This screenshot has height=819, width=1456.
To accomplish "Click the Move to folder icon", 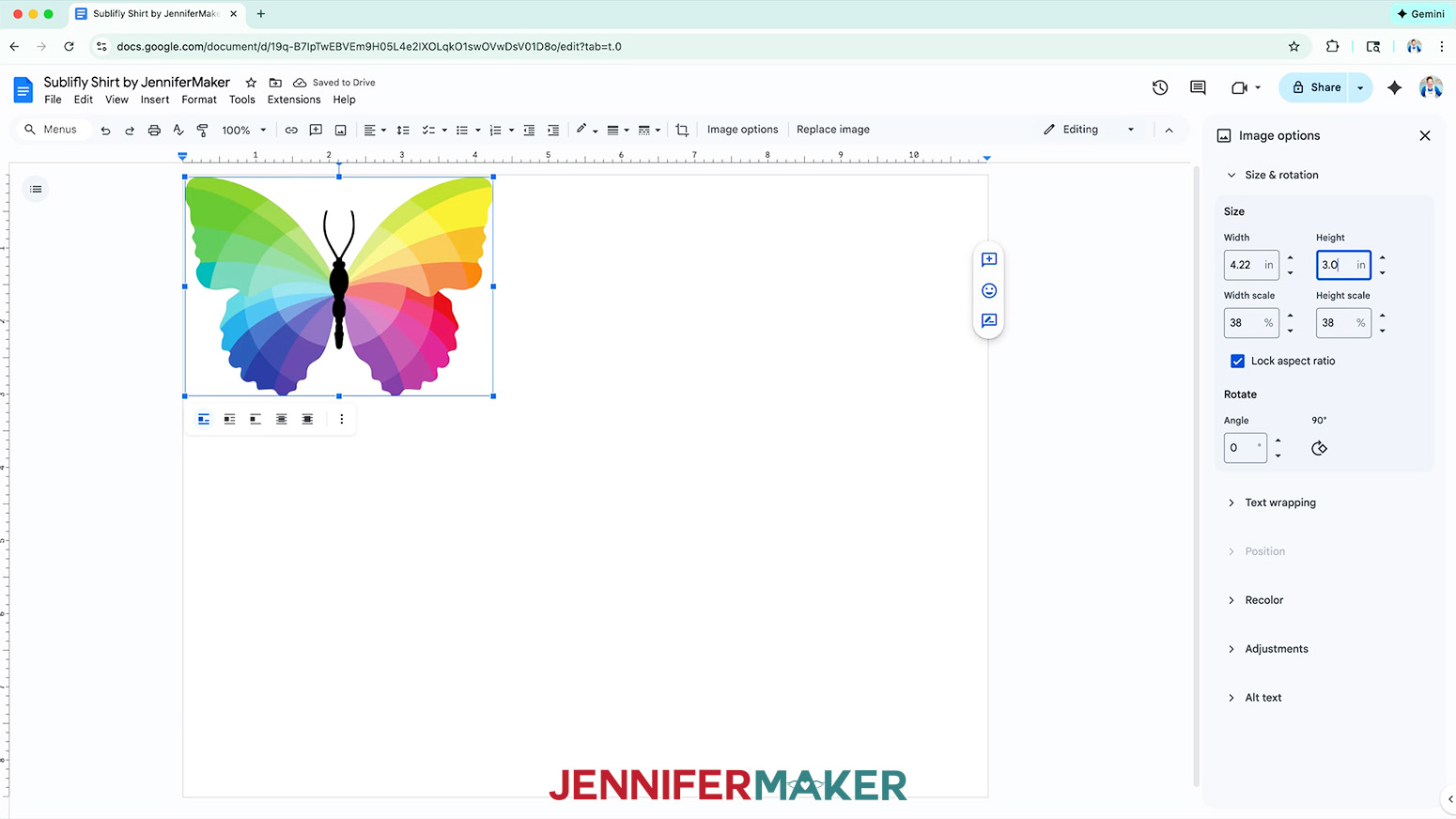I will click(x=275, y=83).
